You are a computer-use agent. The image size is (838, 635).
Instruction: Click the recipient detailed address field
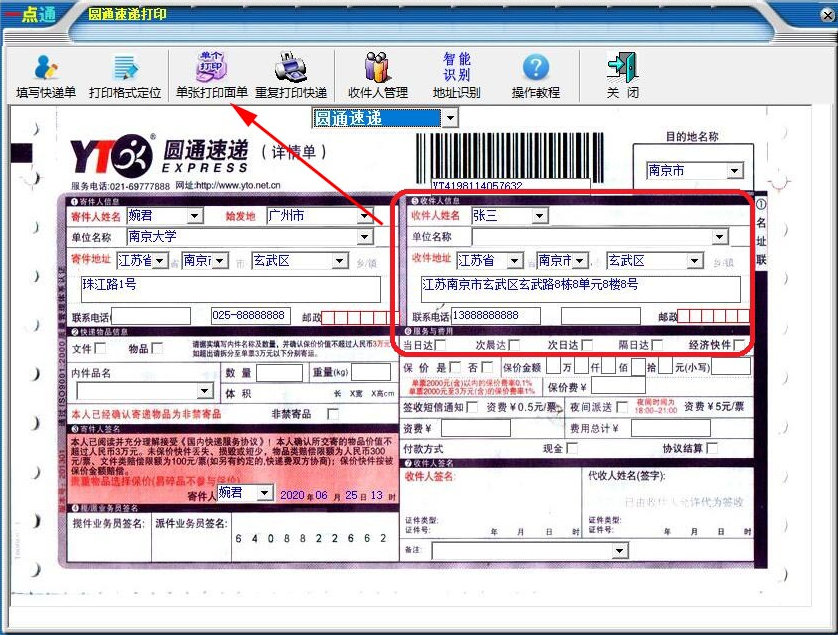(581, 289)
